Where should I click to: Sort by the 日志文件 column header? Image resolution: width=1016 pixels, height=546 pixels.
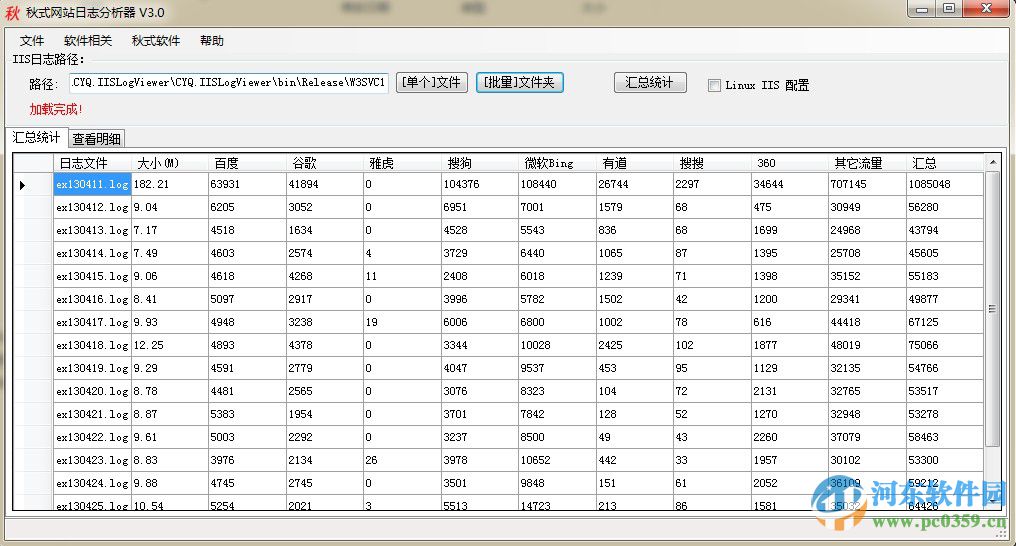[93, 163]
